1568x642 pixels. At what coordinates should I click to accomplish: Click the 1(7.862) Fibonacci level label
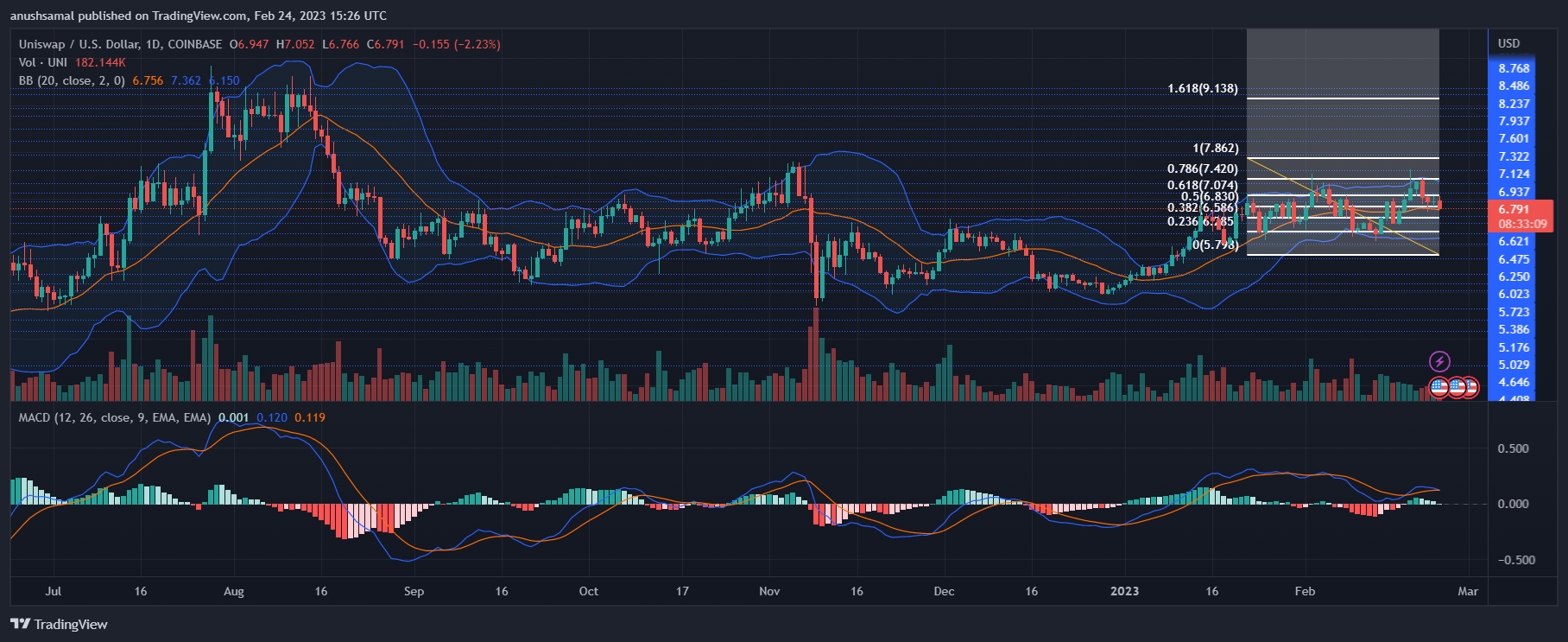pos(1215,149)
